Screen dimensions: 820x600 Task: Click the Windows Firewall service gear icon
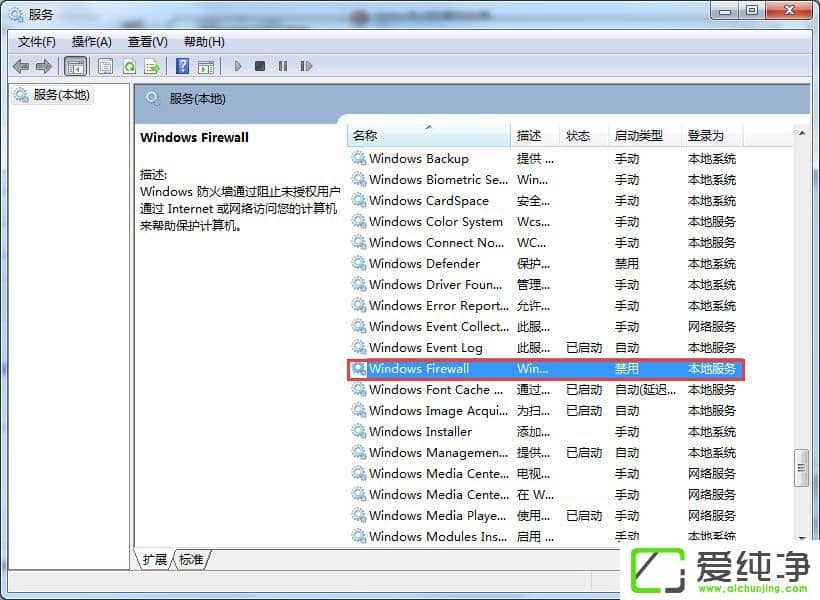coord(359,369)
